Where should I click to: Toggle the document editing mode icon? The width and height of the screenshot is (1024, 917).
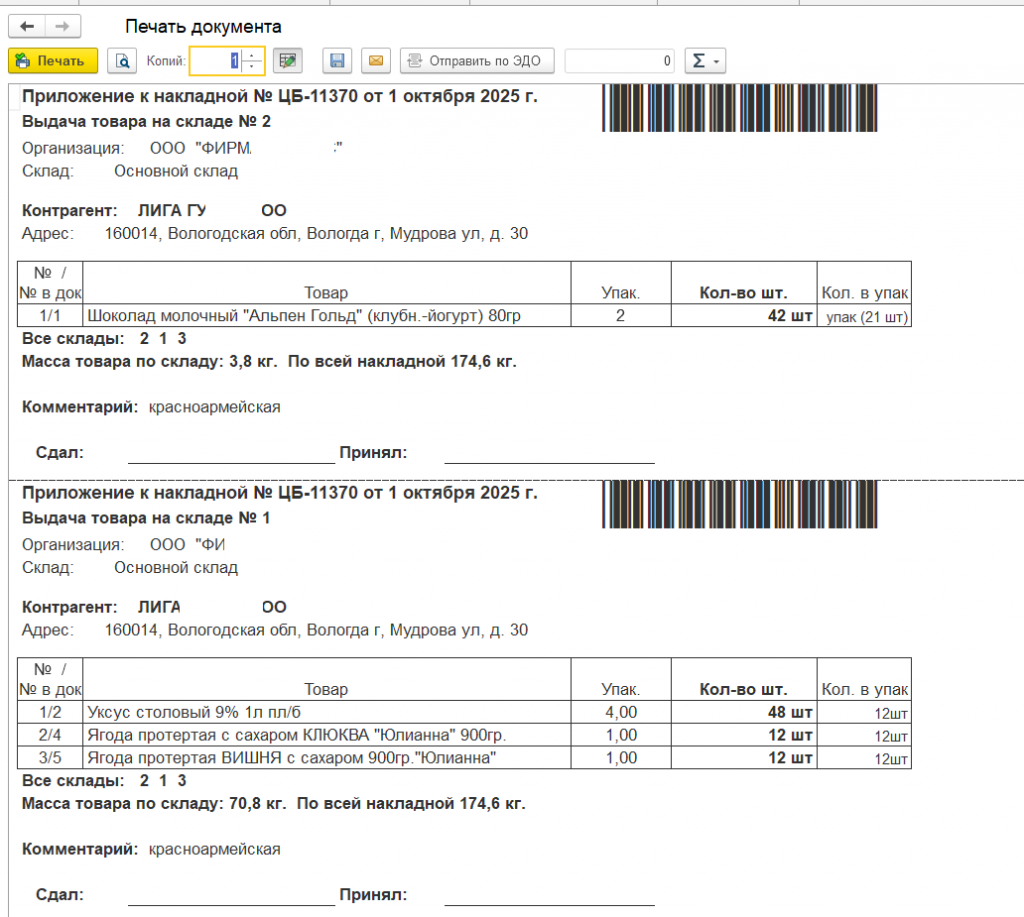pyautogui.click(x=287, y=61)
